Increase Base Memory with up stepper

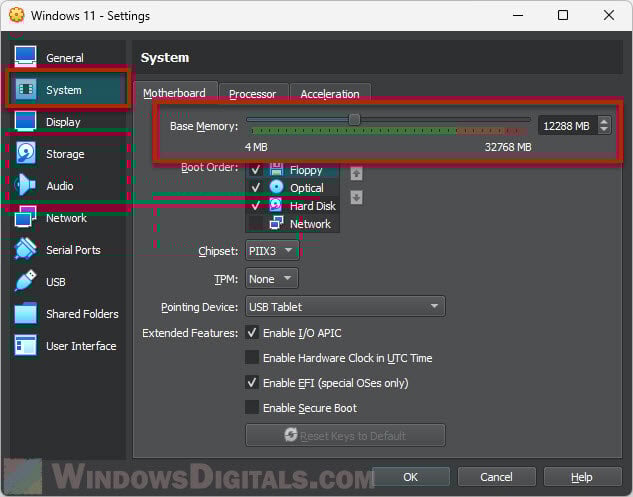pyautogui.click(x=604, y=121)
